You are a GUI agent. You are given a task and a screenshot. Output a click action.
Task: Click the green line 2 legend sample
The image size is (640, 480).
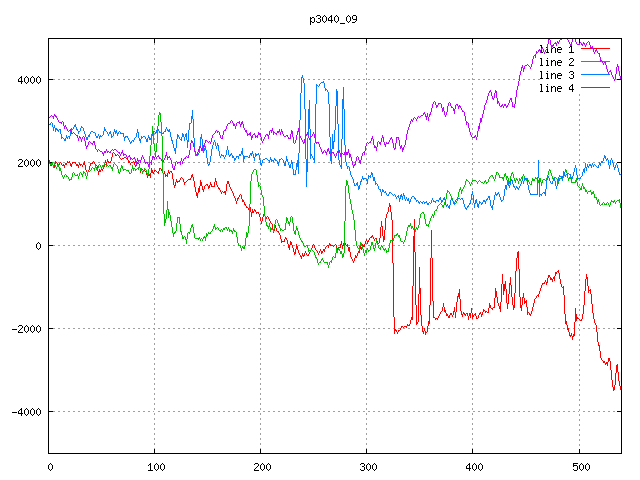tap(595, 62)
